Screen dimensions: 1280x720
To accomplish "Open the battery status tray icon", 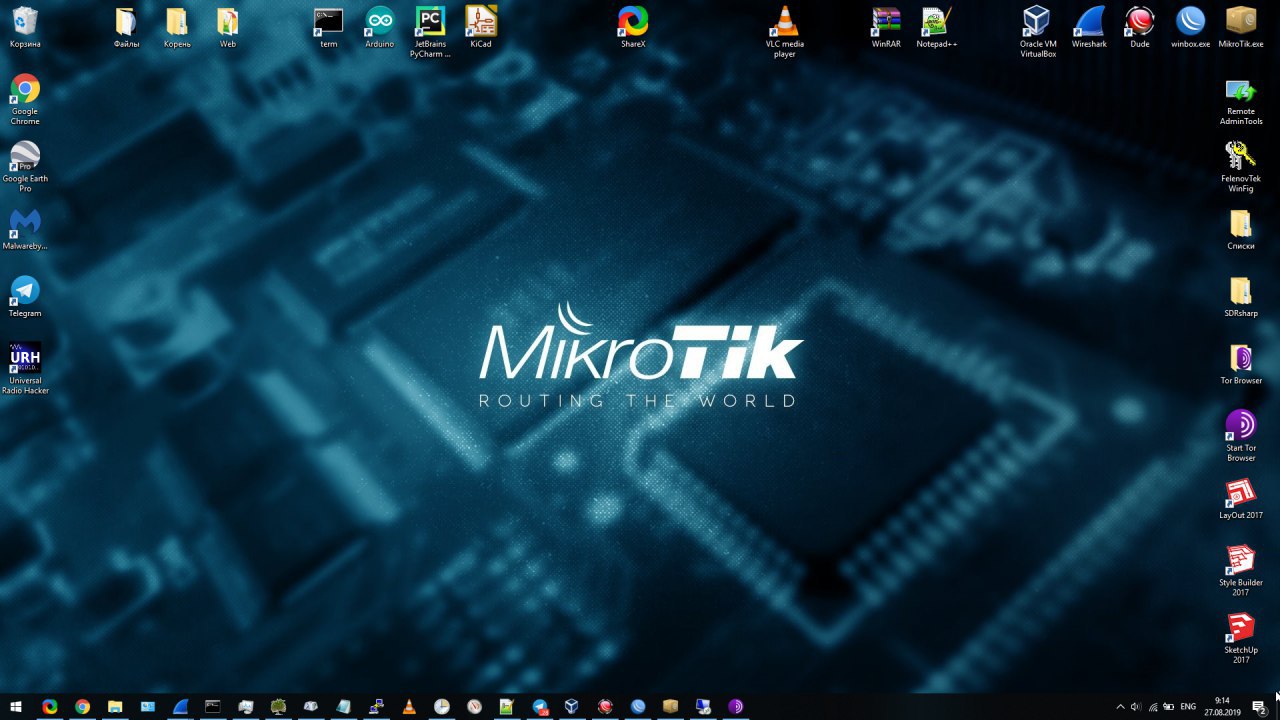I will [1169, 707].
